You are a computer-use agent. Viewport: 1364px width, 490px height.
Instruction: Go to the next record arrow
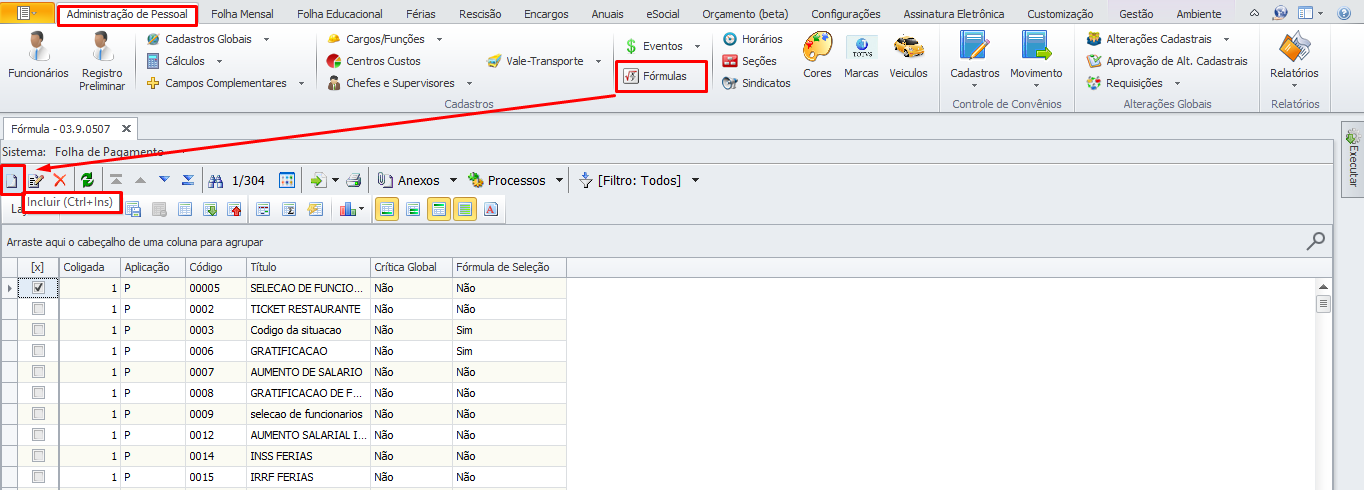pos(164,180)
